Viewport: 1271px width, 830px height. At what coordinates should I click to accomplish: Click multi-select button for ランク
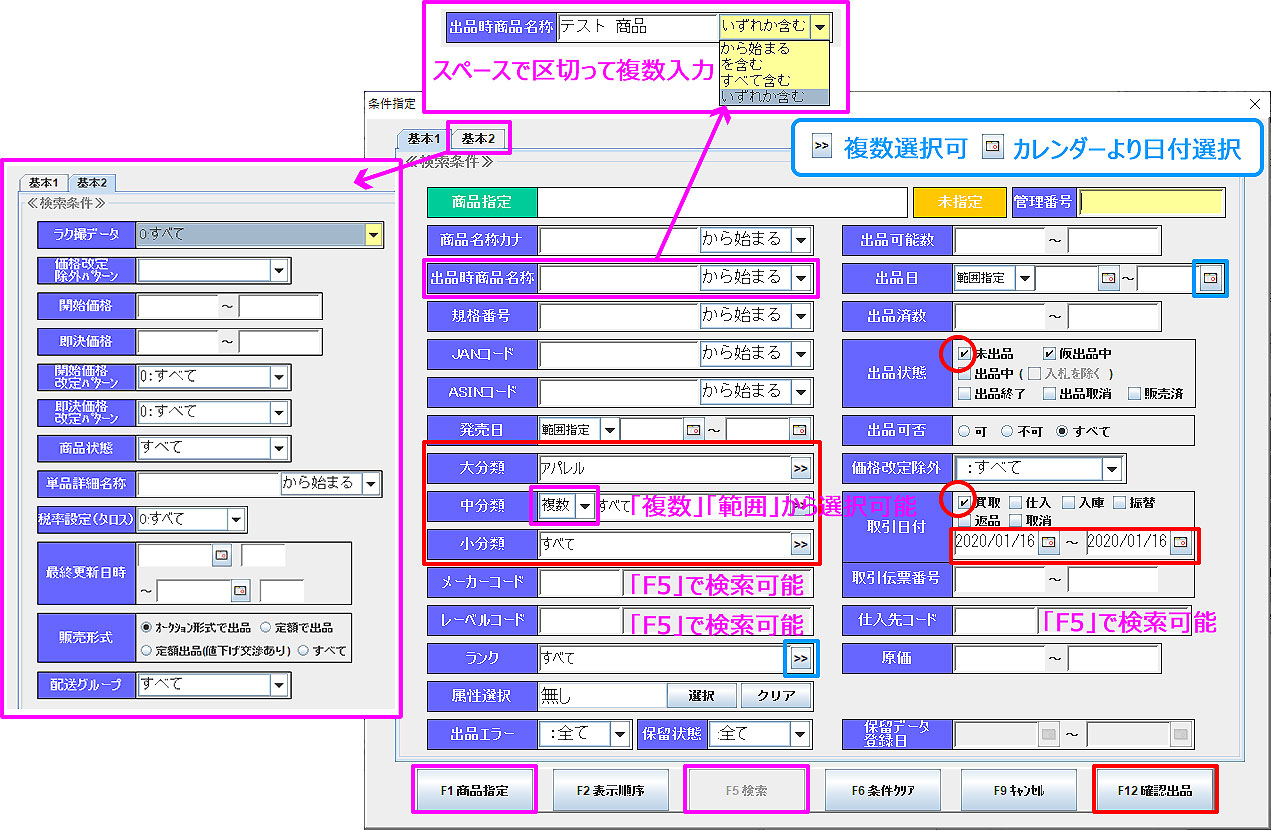click(800, 658)
